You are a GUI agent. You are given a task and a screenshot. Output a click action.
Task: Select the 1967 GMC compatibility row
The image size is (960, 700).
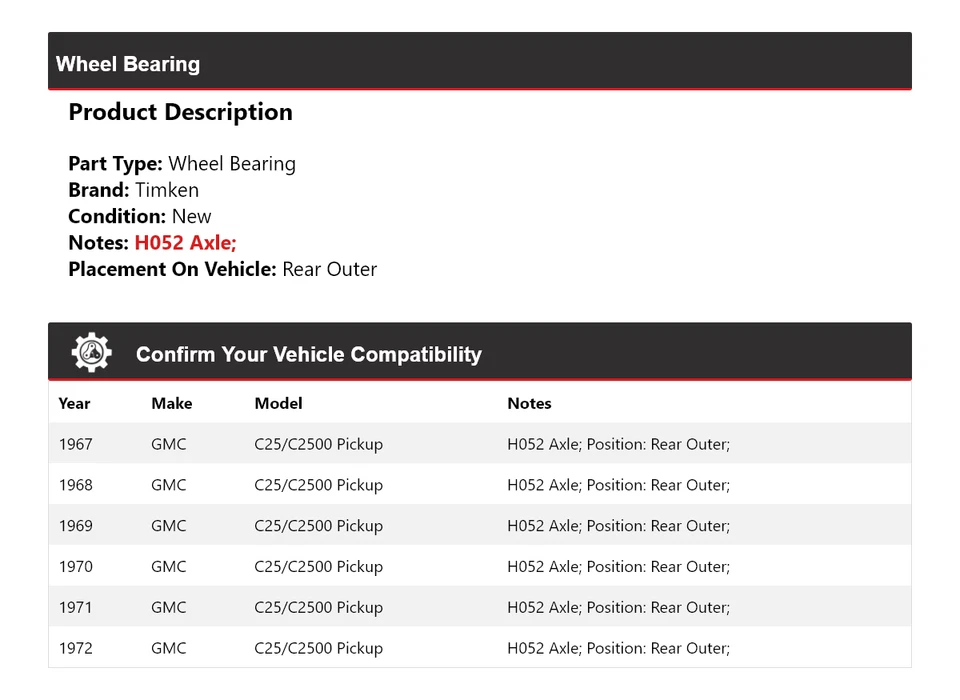tap(480, 444)
